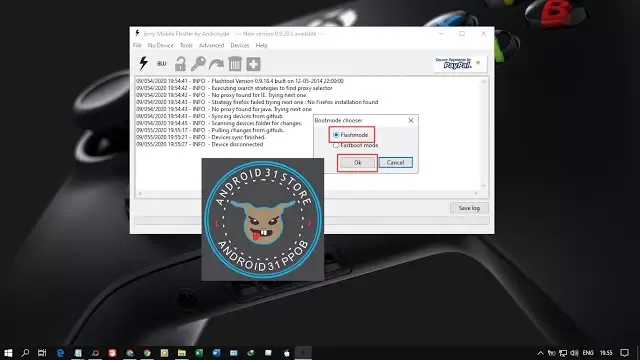This screenshot has height=360, width=640.
Task: Click log line 'No proxy found for IE'
Action: point(221,95)
